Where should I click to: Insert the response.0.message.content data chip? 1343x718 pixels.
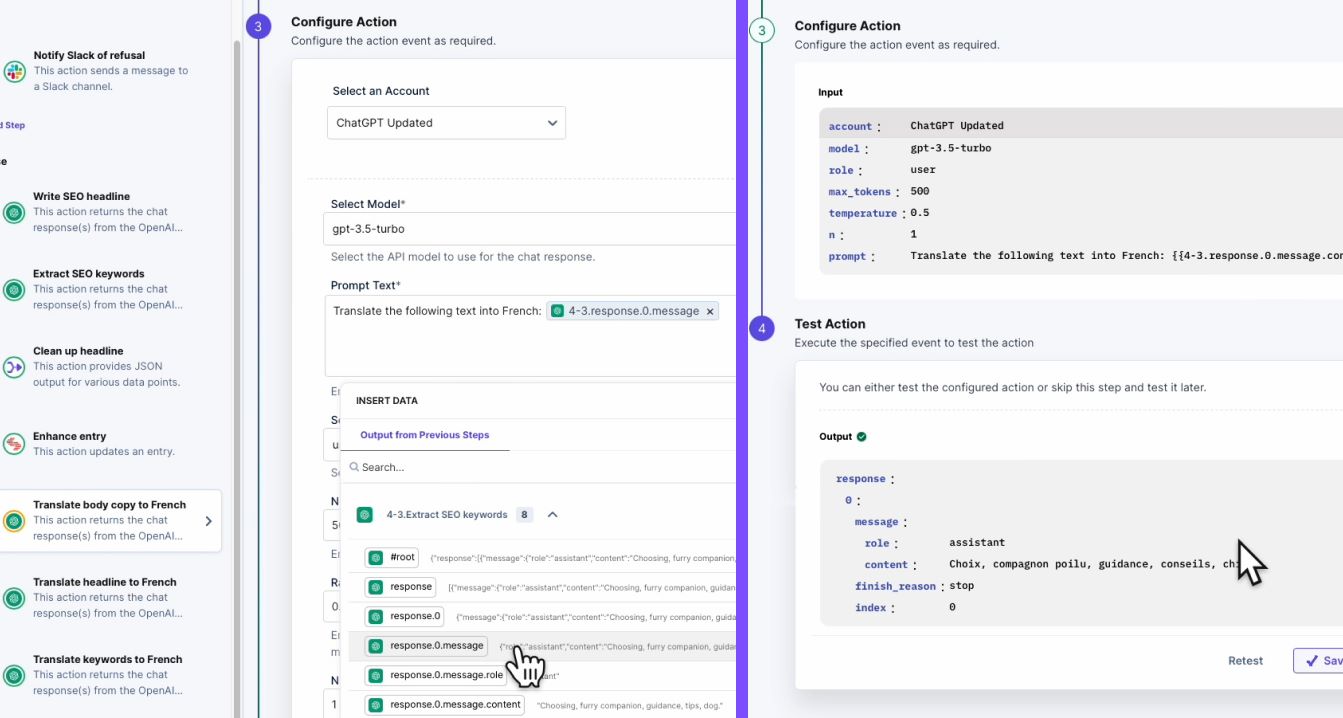(x=445, y=704)
